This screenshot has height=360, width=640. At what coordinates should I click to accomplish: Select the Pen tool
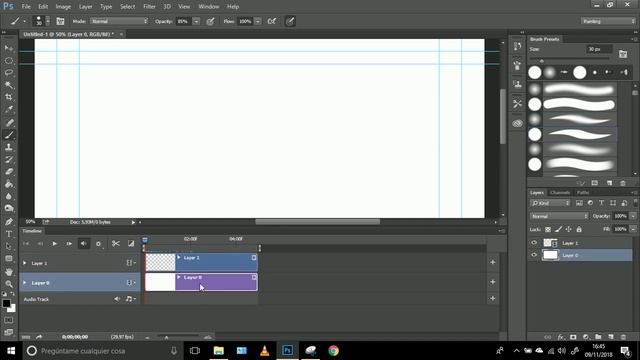point(9,222)
